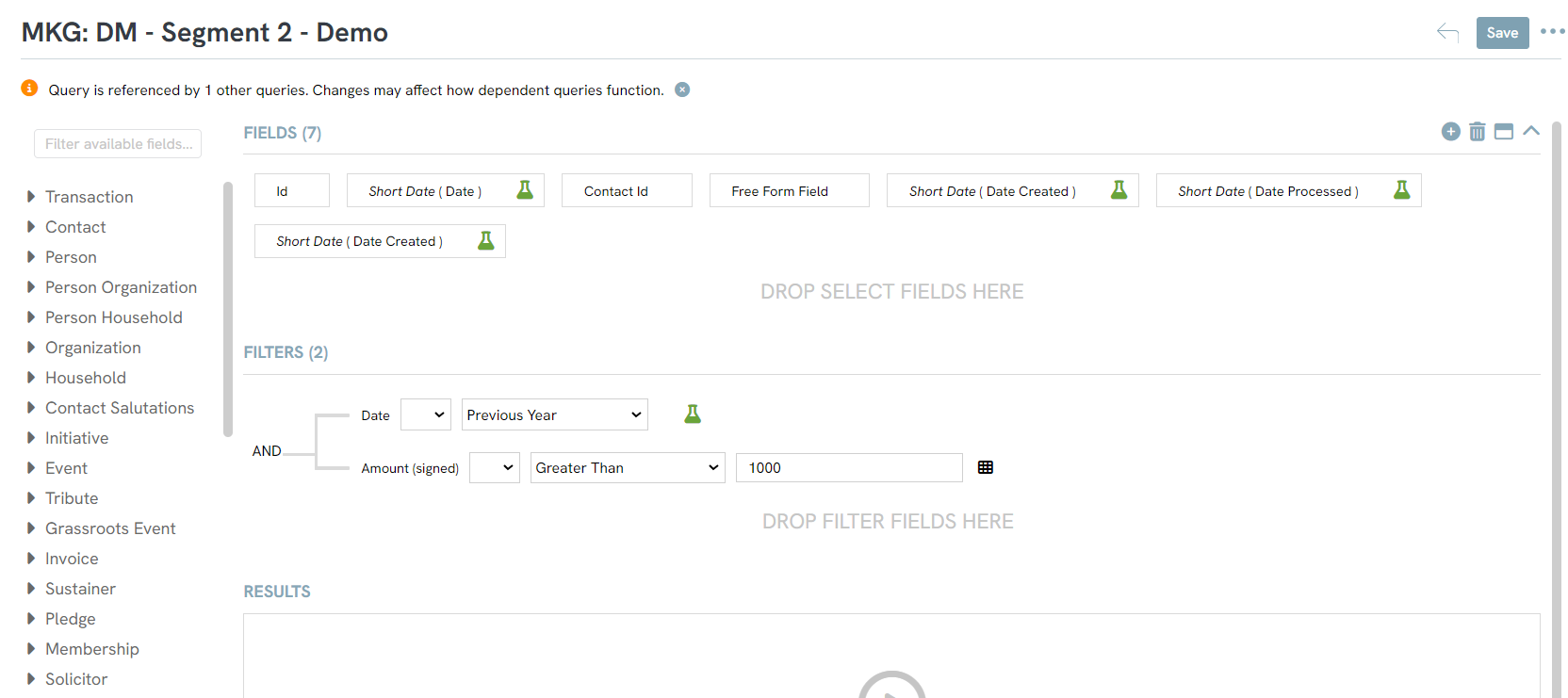The height and width of the screenshot is (698, 1568).
Task: Open empty dropdown next to Amount (signed)
Action: tap(495, 467)
